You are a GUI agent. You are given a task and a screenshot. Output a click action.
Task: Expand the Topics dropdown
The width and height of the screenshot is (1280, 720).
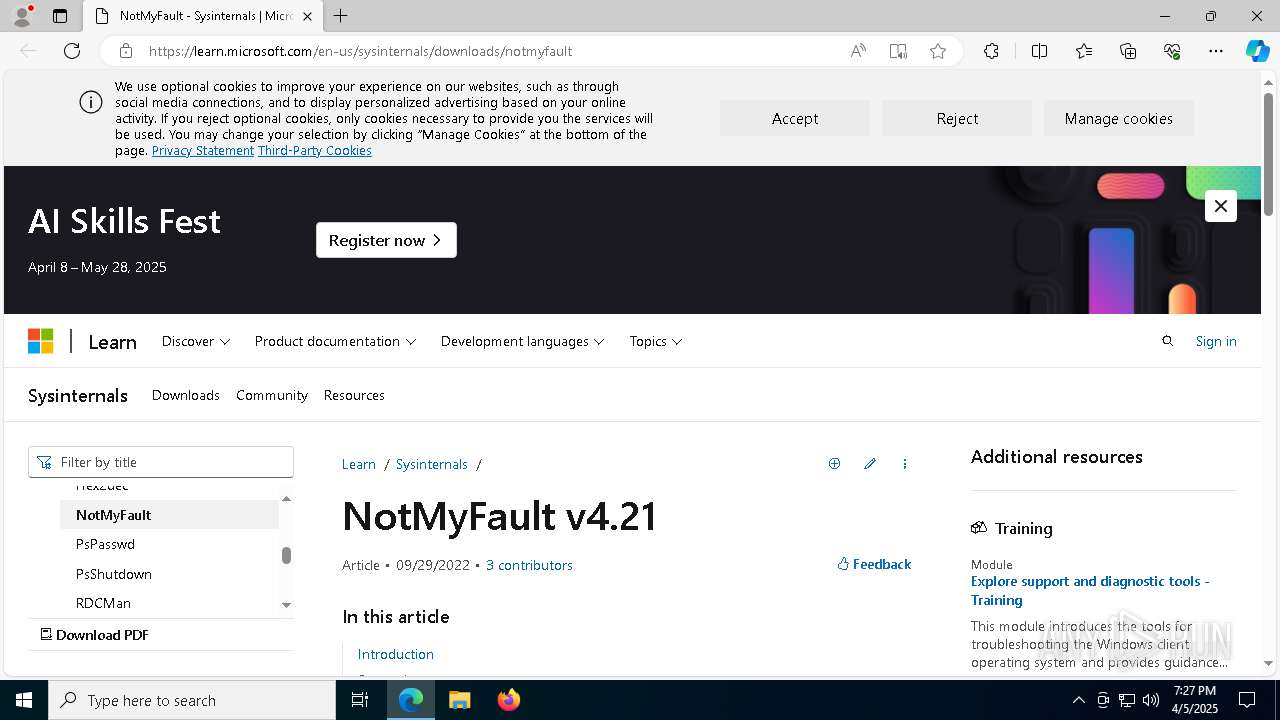[656, 341]
